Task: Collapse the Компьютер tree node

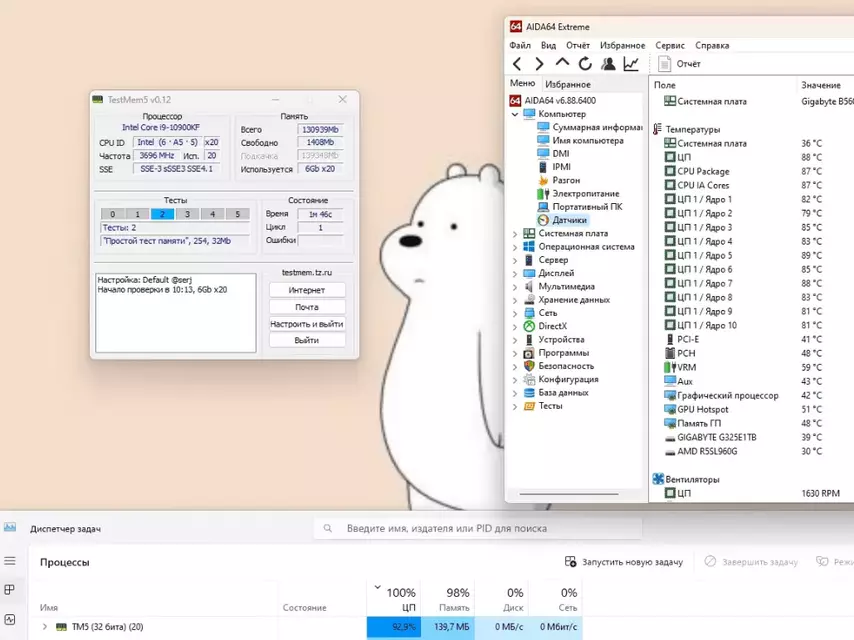Action: tap(515, 114)
